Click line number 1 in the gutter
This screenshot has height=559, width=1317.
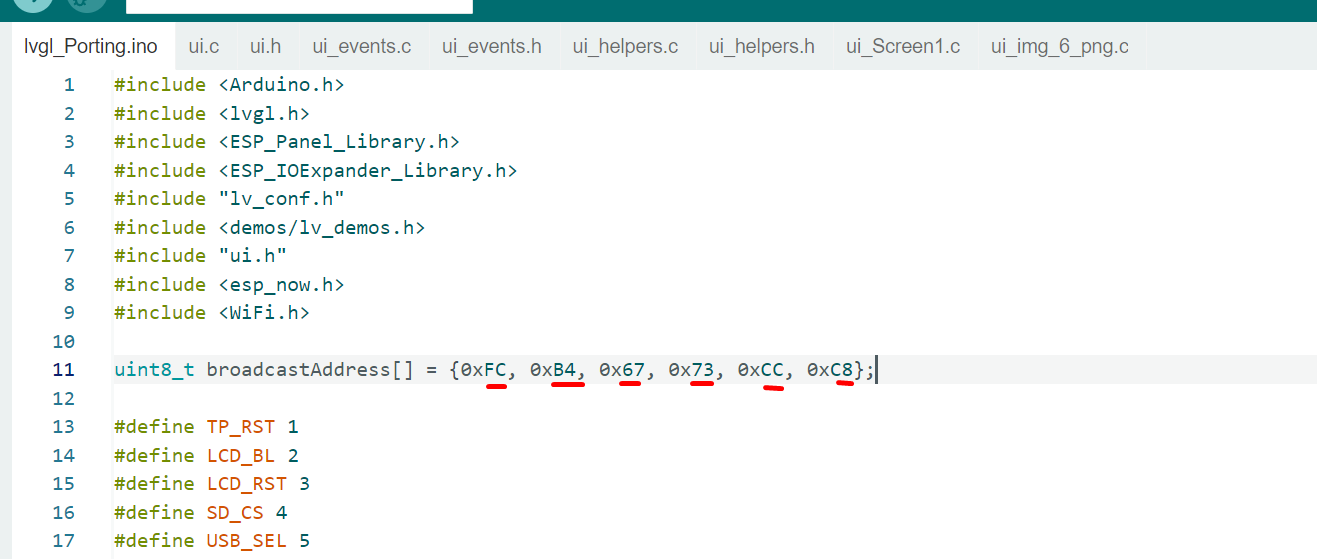click(69, 85)
